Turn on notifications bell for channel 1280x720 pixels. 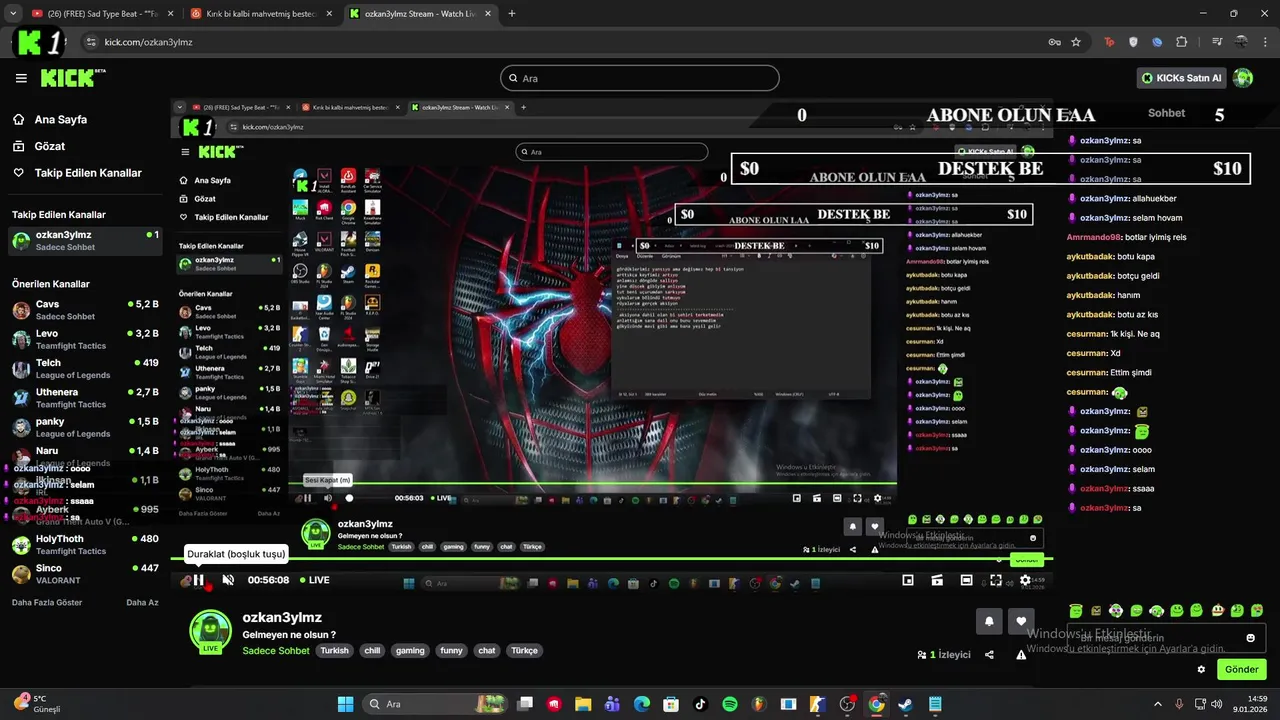[x=989, y=621]
